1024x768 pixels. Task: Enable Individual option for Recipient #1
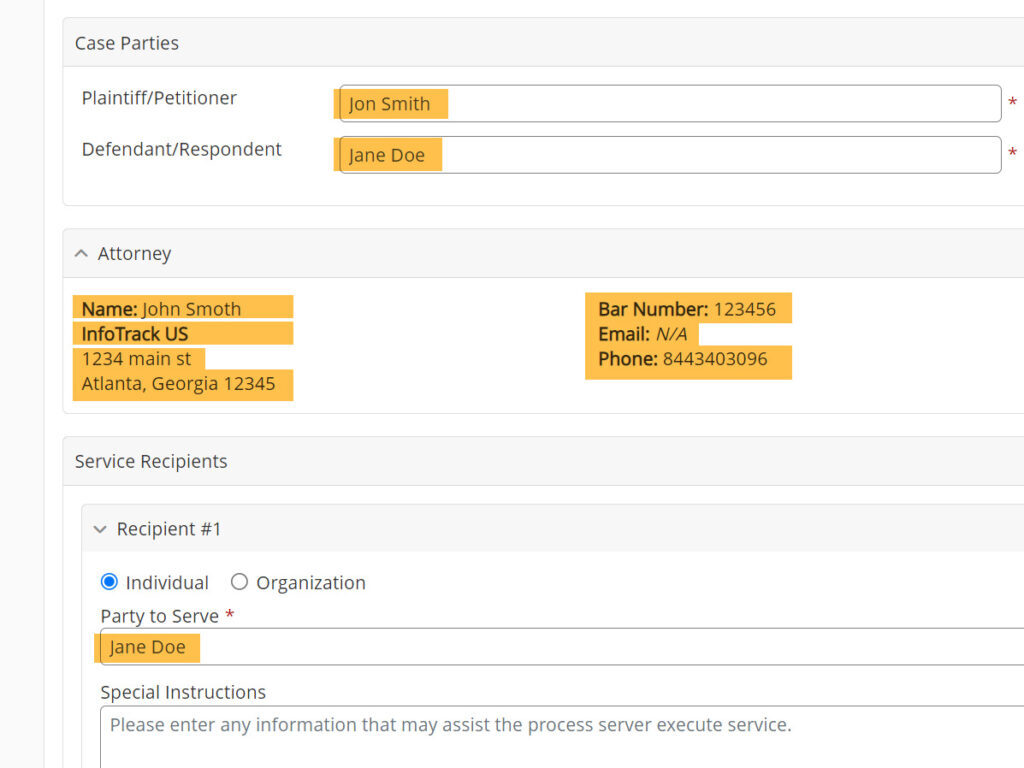pyautogui.click(x=109, y=581)
